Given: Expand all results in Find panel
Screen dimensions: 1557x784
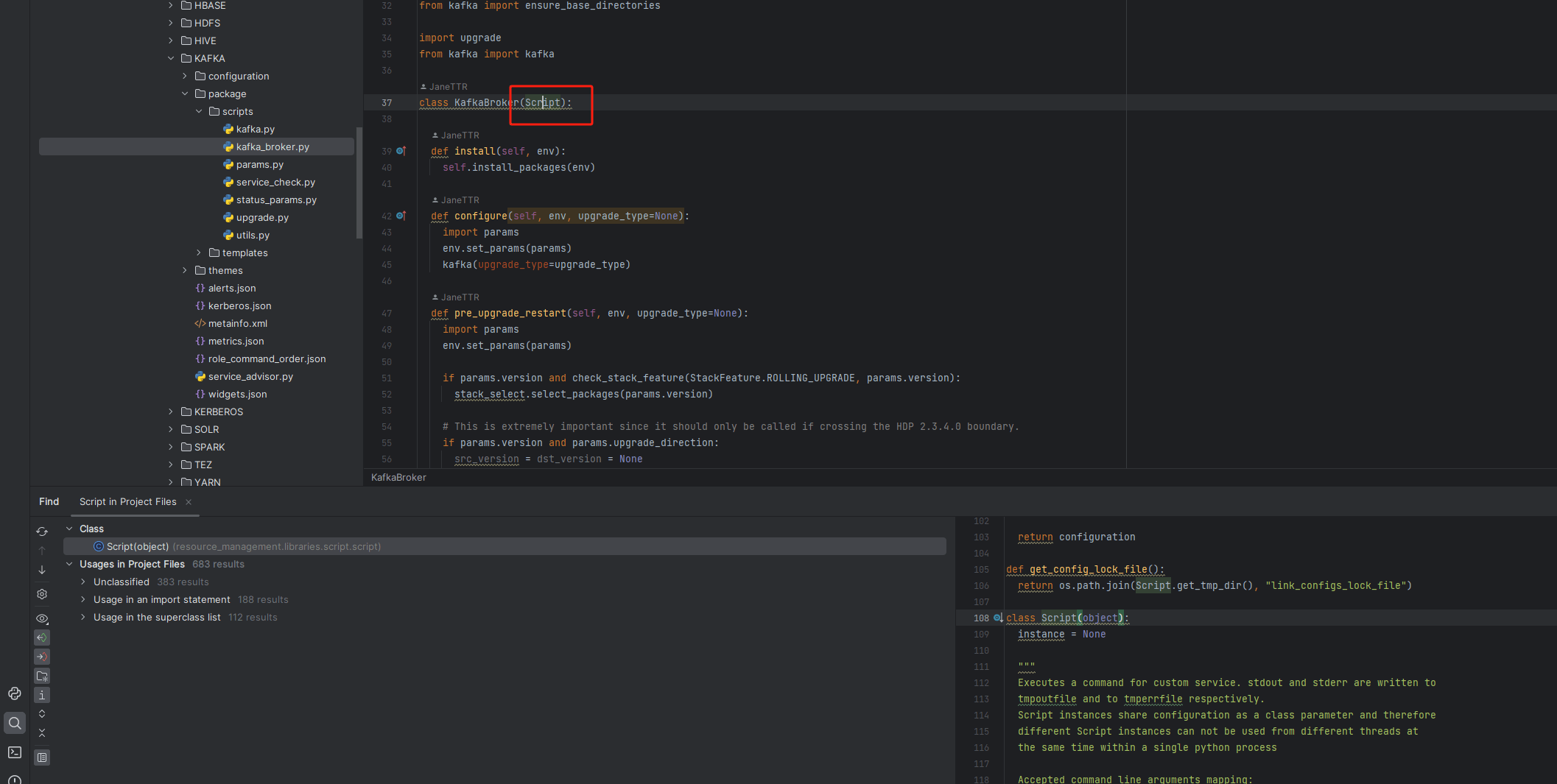Looking at the screenshot, I should point(42,714).
